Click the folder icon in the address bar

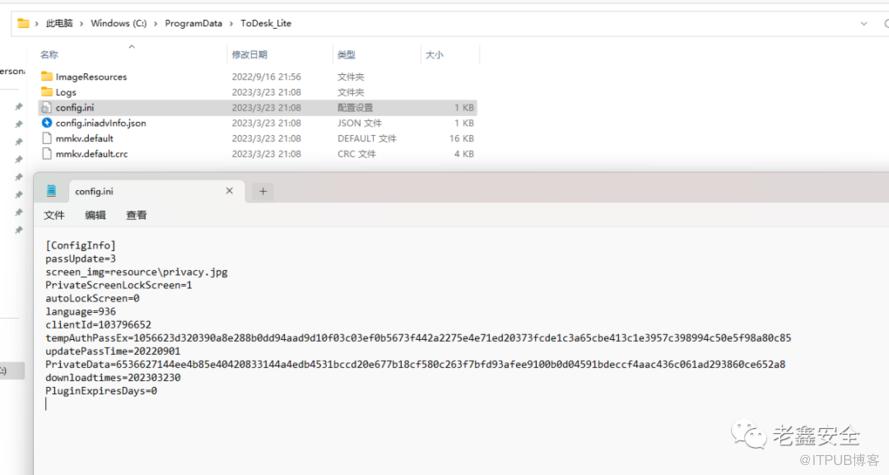(23, 23)
